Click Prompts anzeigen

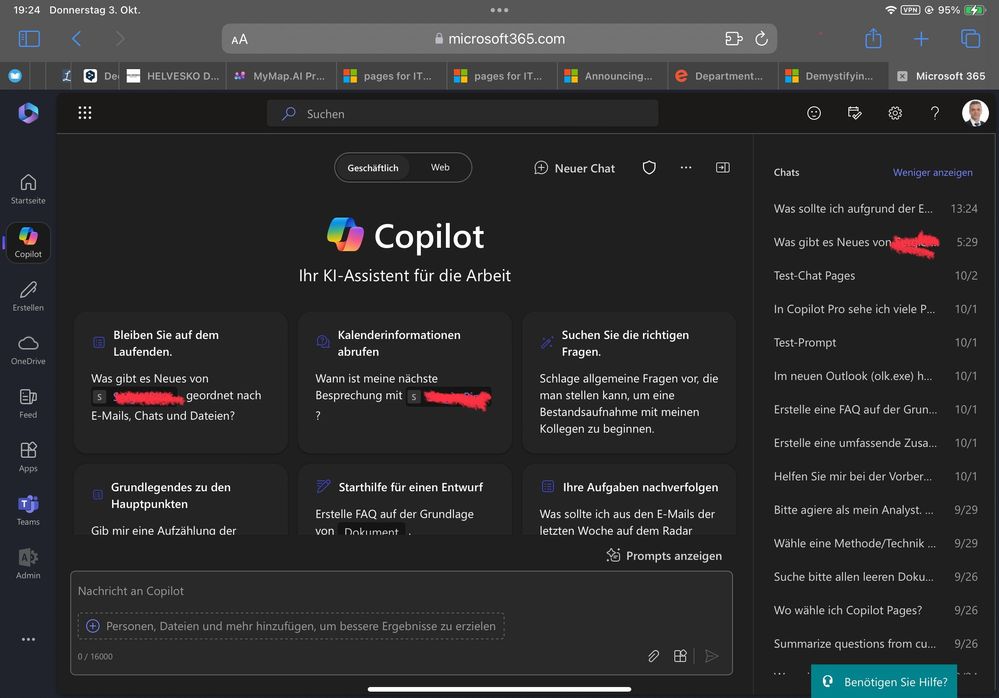[665, 555]
